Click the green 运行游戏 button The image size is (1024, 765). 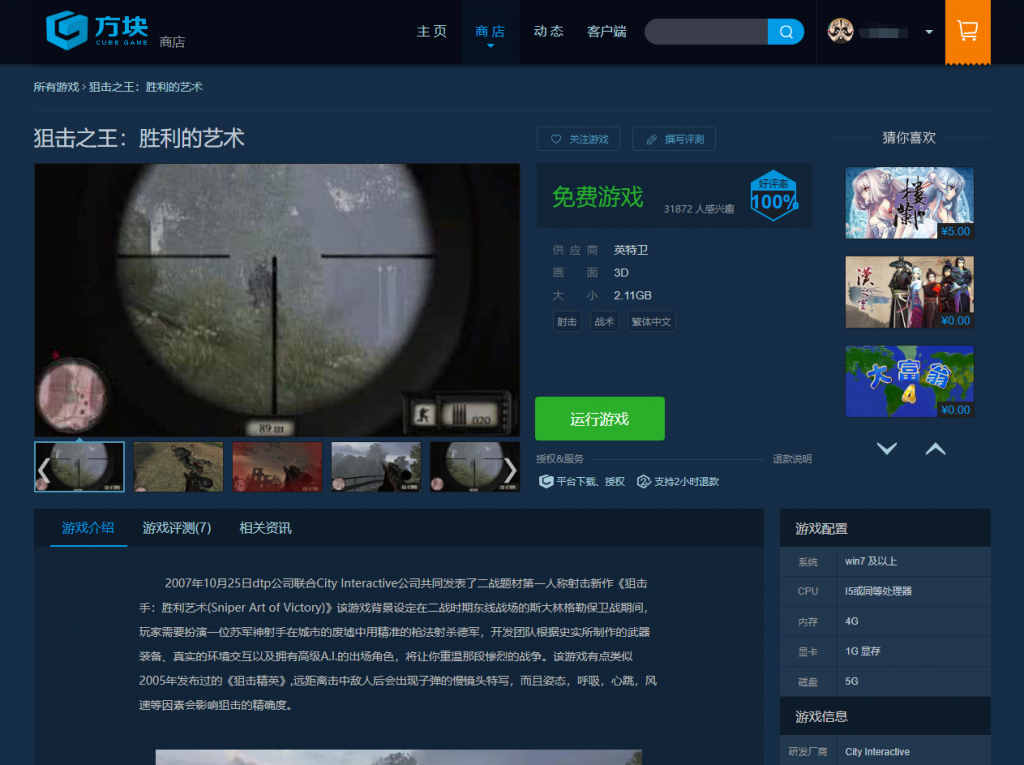tap(600, 419)
